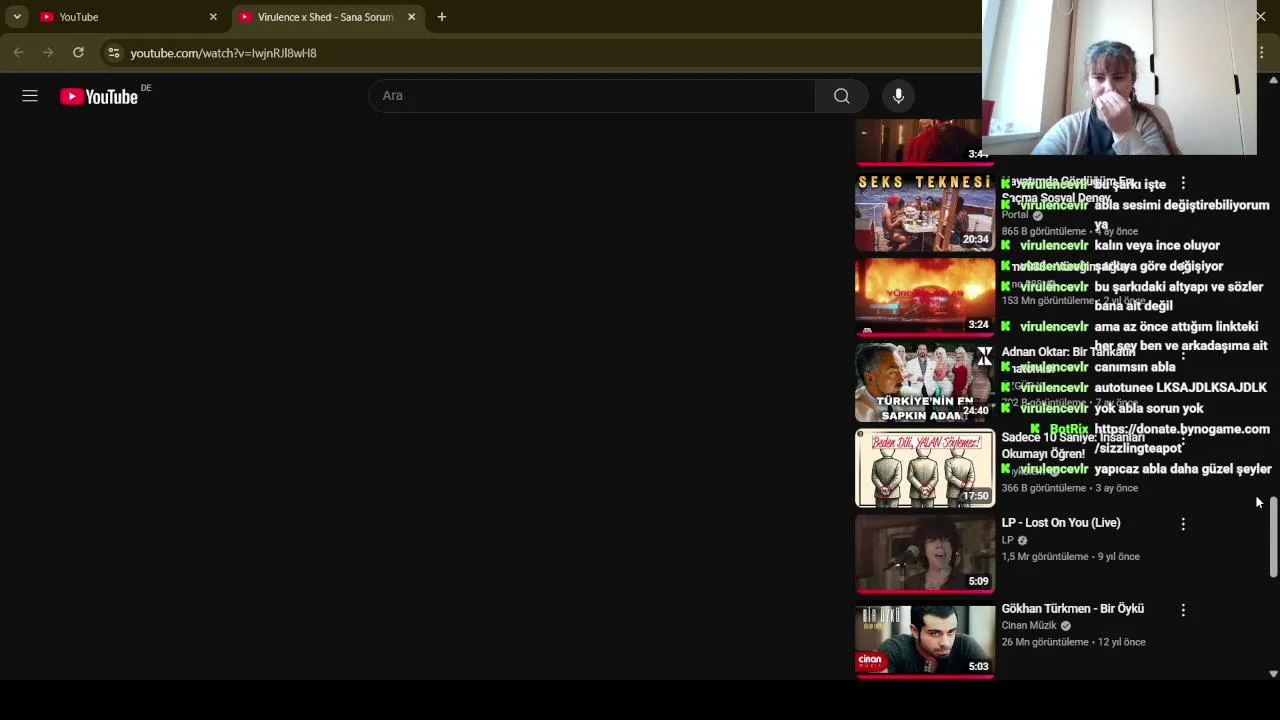Screen dimensions: 1280x720
Task: Open options menu for SEKS TEKNESİ video
Action: click(x=1183, y=183)
